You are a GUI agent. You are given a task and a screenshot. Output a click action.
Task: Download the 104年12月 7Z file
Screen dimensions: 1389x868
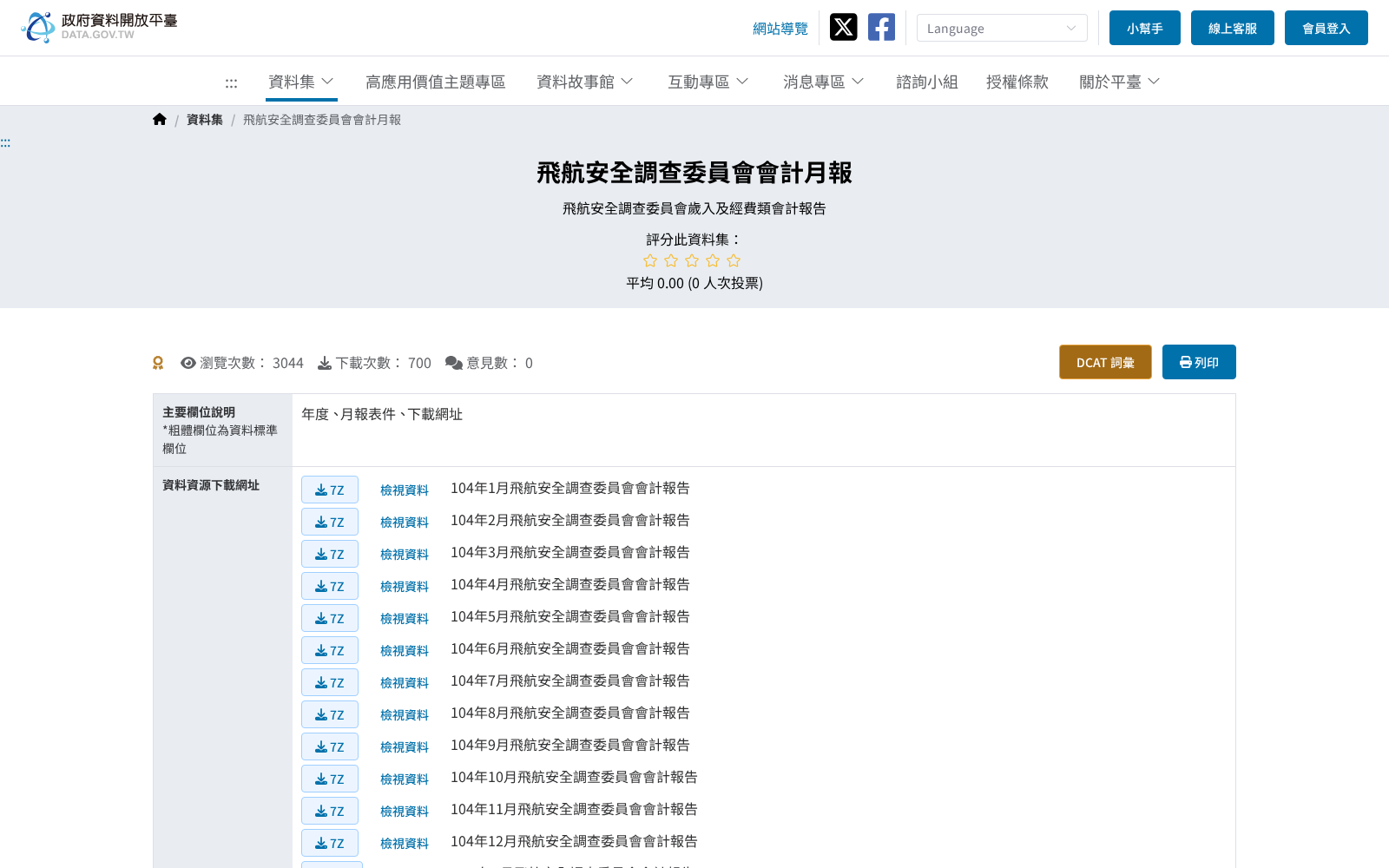pos(330,843)
